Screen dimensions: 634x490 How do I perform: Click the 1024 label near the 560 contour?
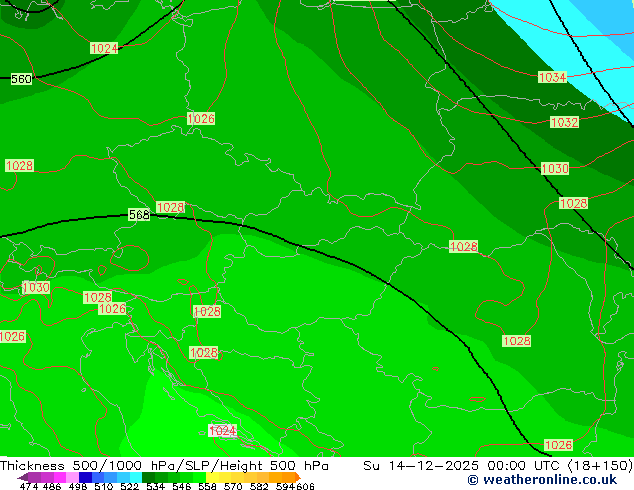[x=104, y=49]
